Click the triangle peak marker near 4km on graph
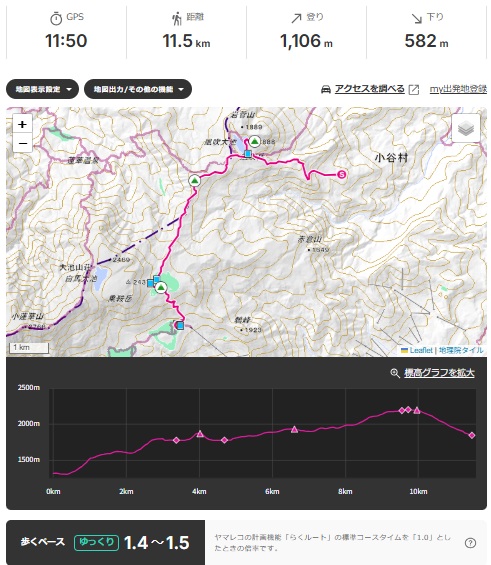The width and height of the screenshot is (491, 565). [x=200, y=433]
